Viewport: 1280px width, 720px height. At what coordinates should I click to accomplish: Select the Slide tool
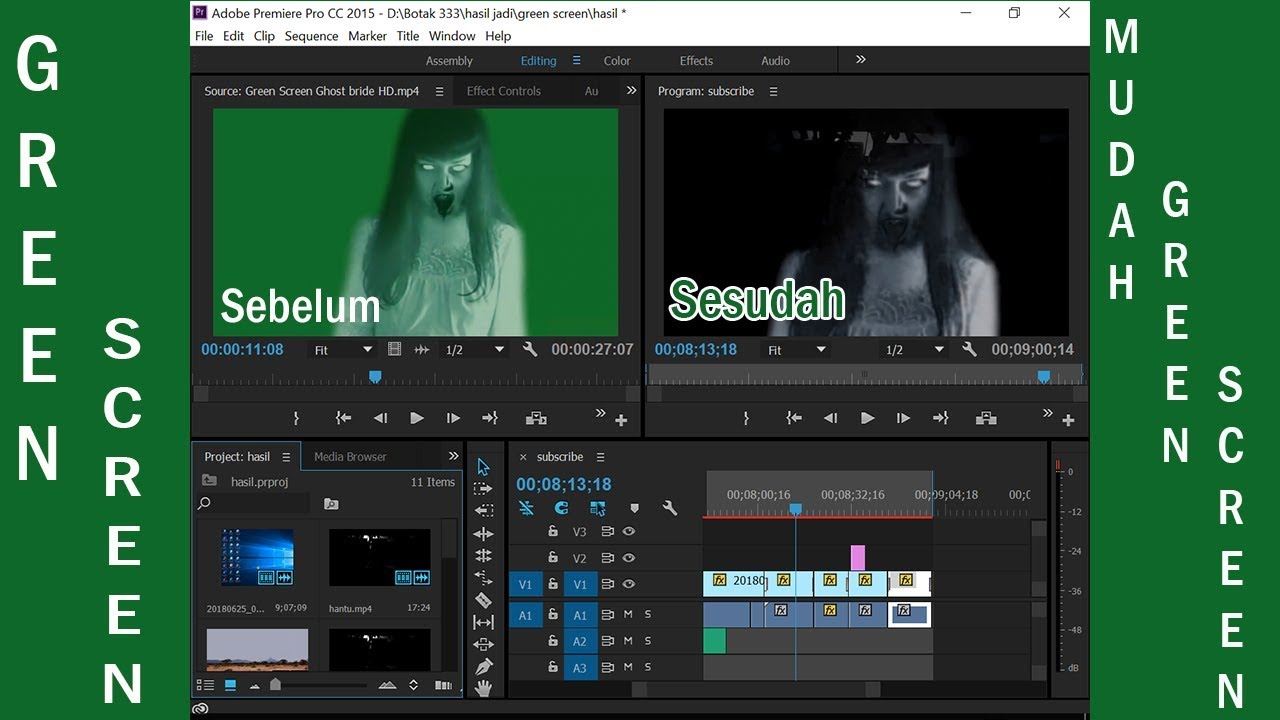coord(483,644)
